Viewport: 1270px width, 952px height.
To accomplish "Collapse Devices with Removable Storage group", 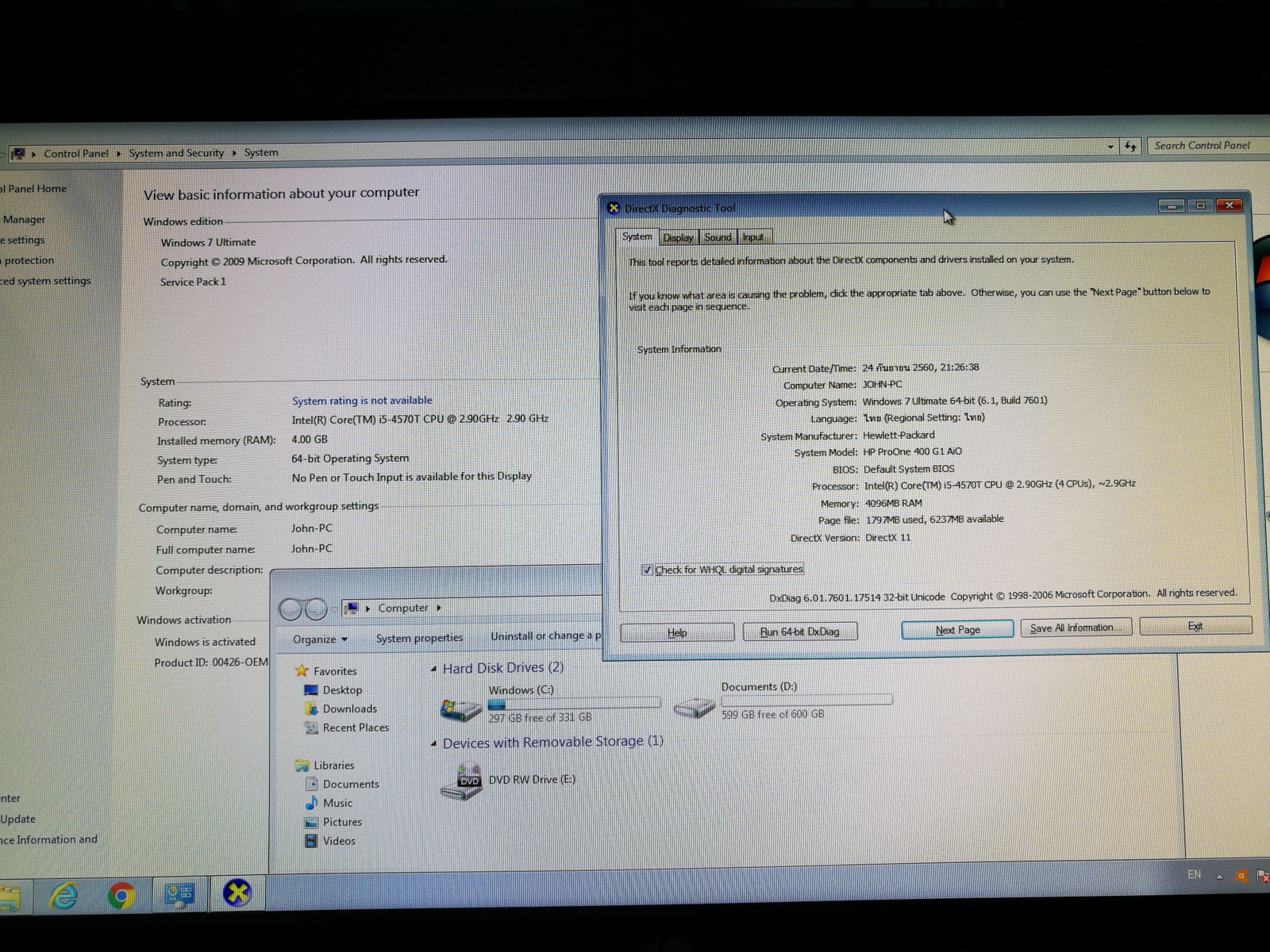I will coord(433,743).
